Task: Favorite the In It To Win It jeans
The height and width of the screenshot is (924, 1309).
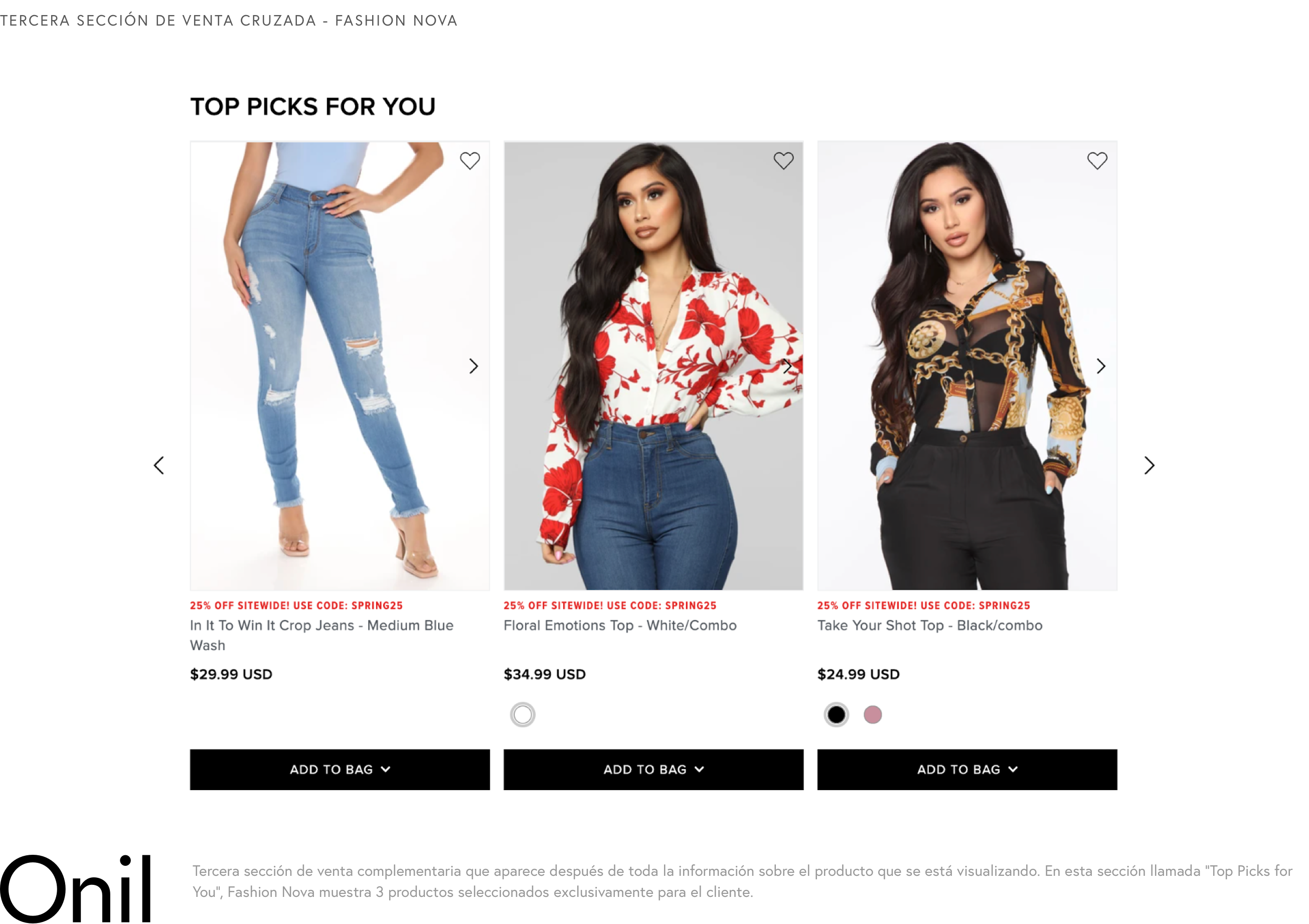Action: point(470,161)
